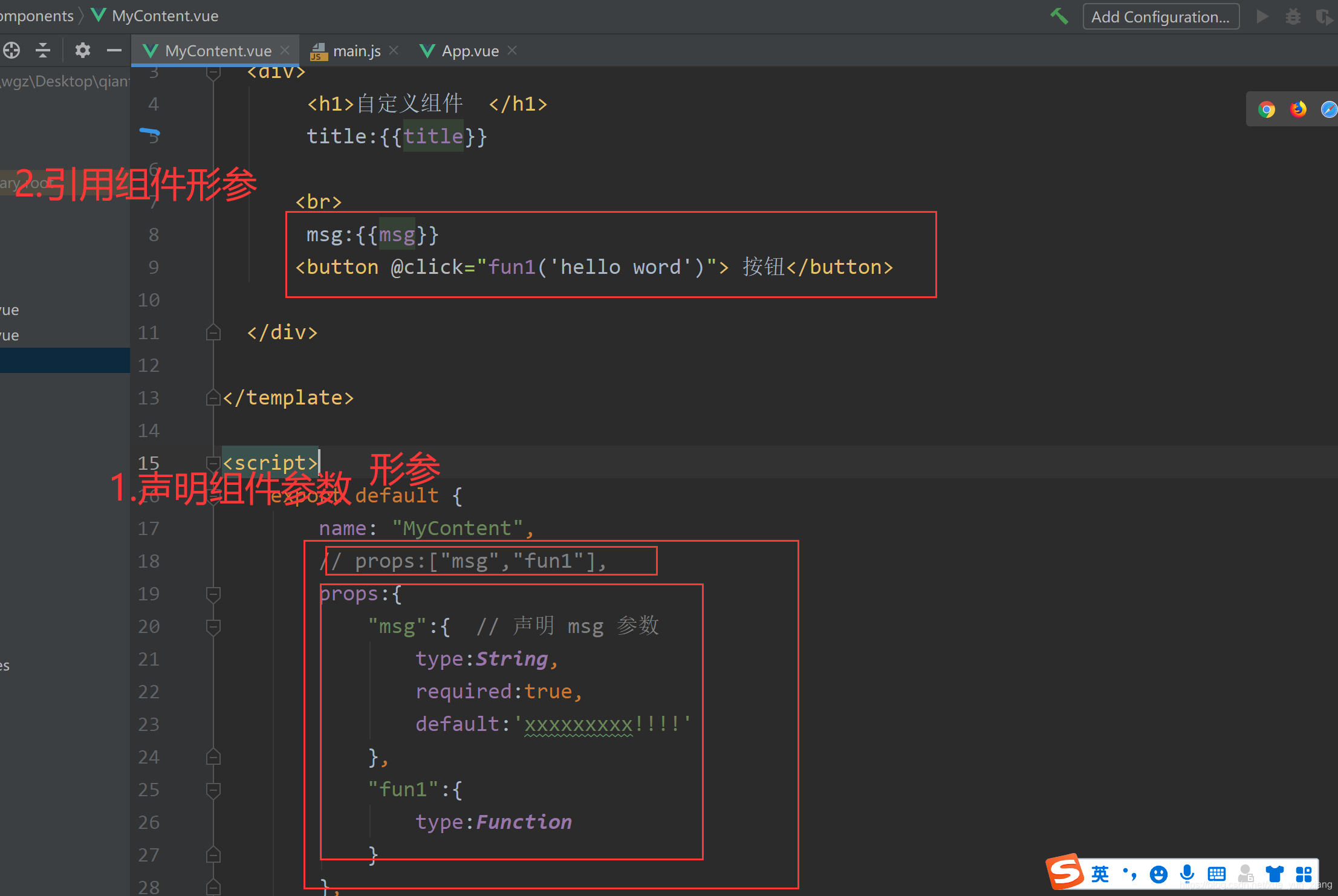Click the locate target icon in project panel
Image resolution: width=1338 pixels, height=896 pixels.
click(x=11, y=50)
